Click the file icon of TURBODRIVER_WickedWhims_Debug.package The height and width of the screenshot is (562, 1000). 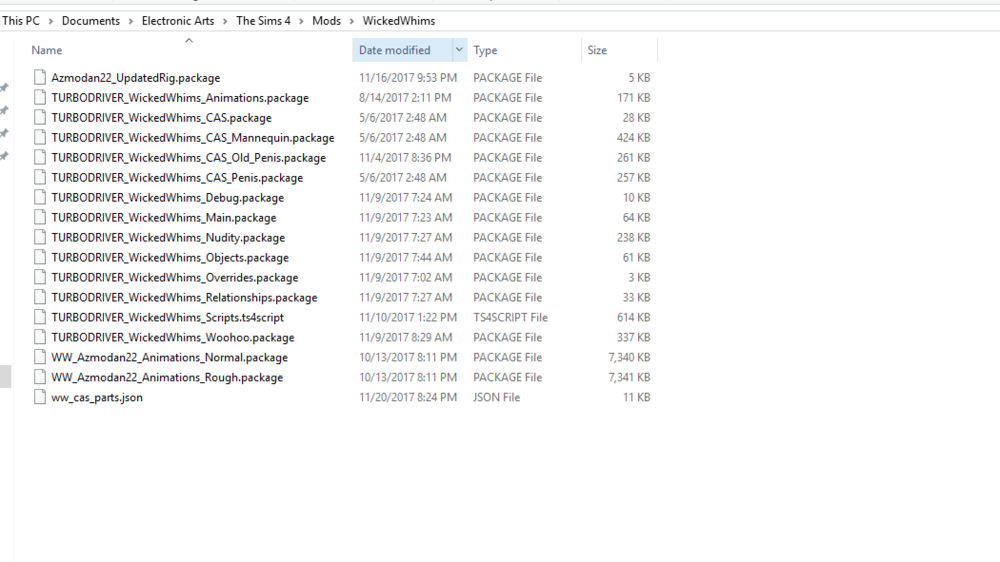(40, 198)
